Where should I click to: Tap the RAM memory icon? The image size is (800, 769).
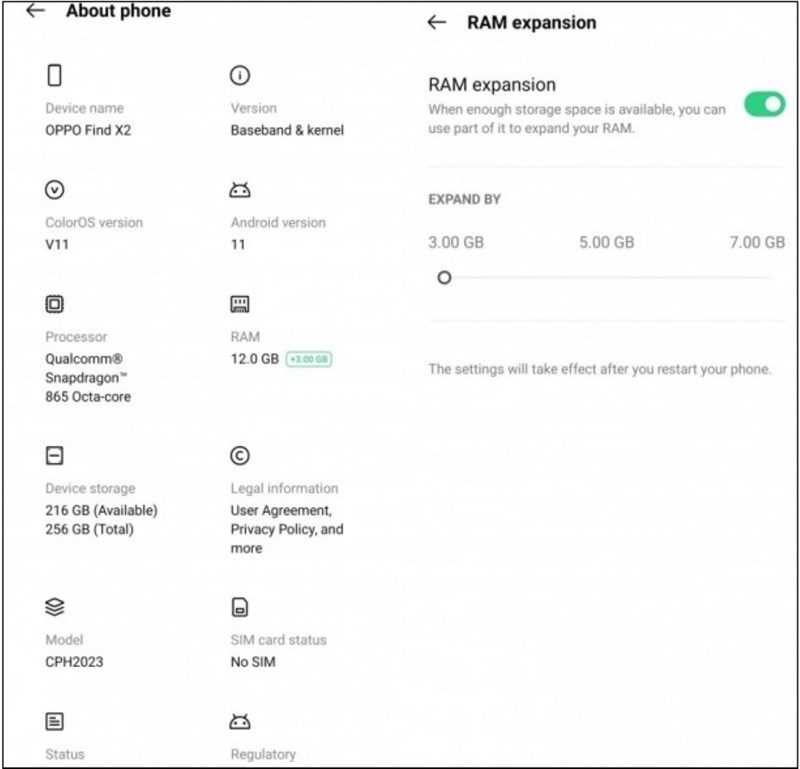(x=240, y=304)
